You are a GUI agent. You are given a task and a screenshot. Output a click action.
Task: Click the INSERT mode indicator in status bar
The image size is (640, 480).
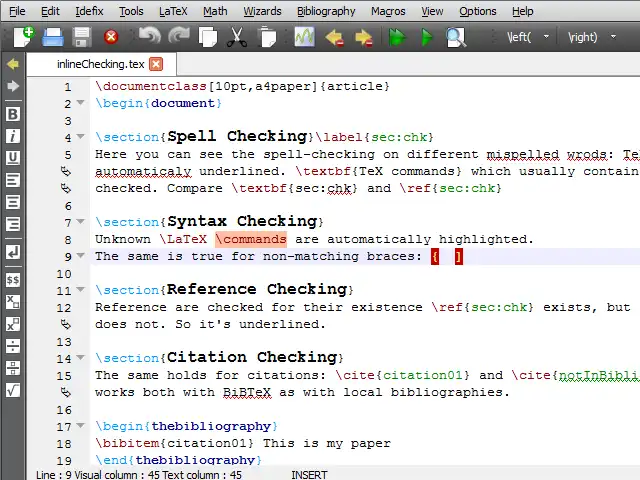point(309,475)
